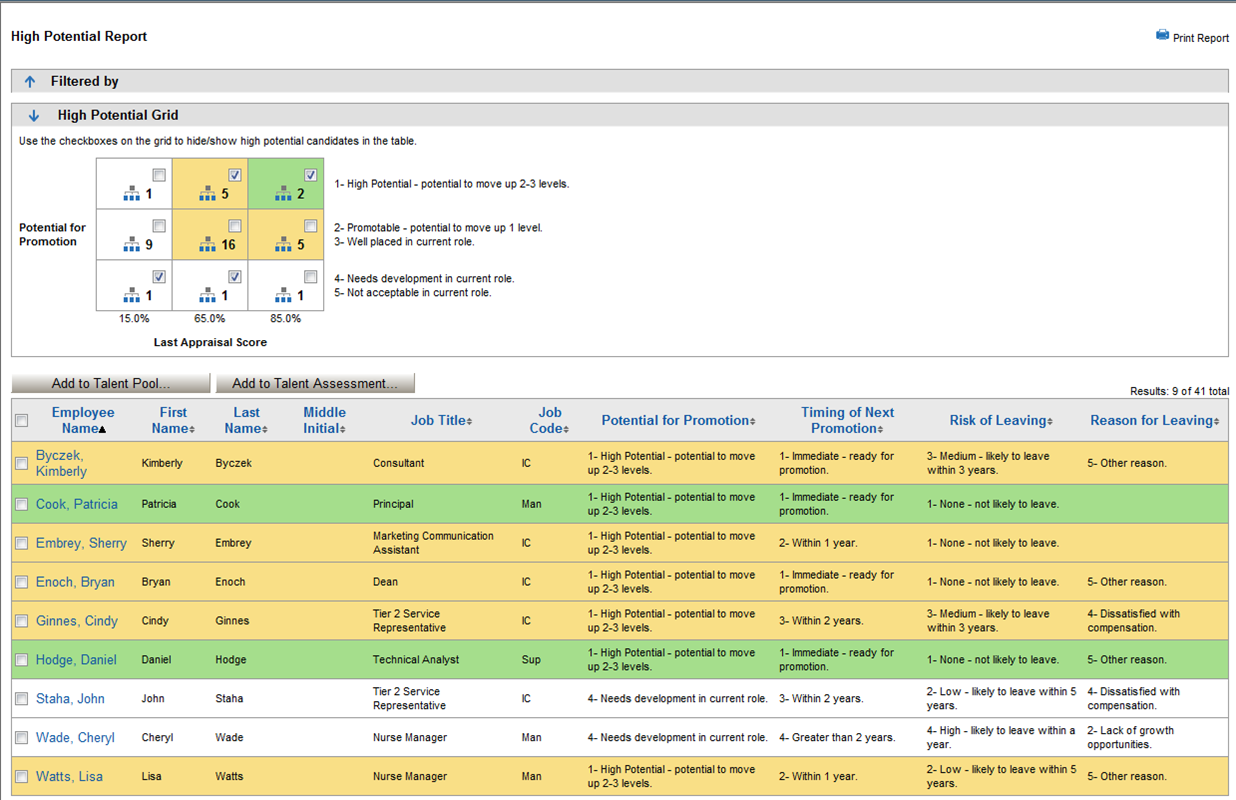Click the org chart icon with count 5 in top row
The width and height of the screenshot is (1236, 800).
click(x=207, y=192)
